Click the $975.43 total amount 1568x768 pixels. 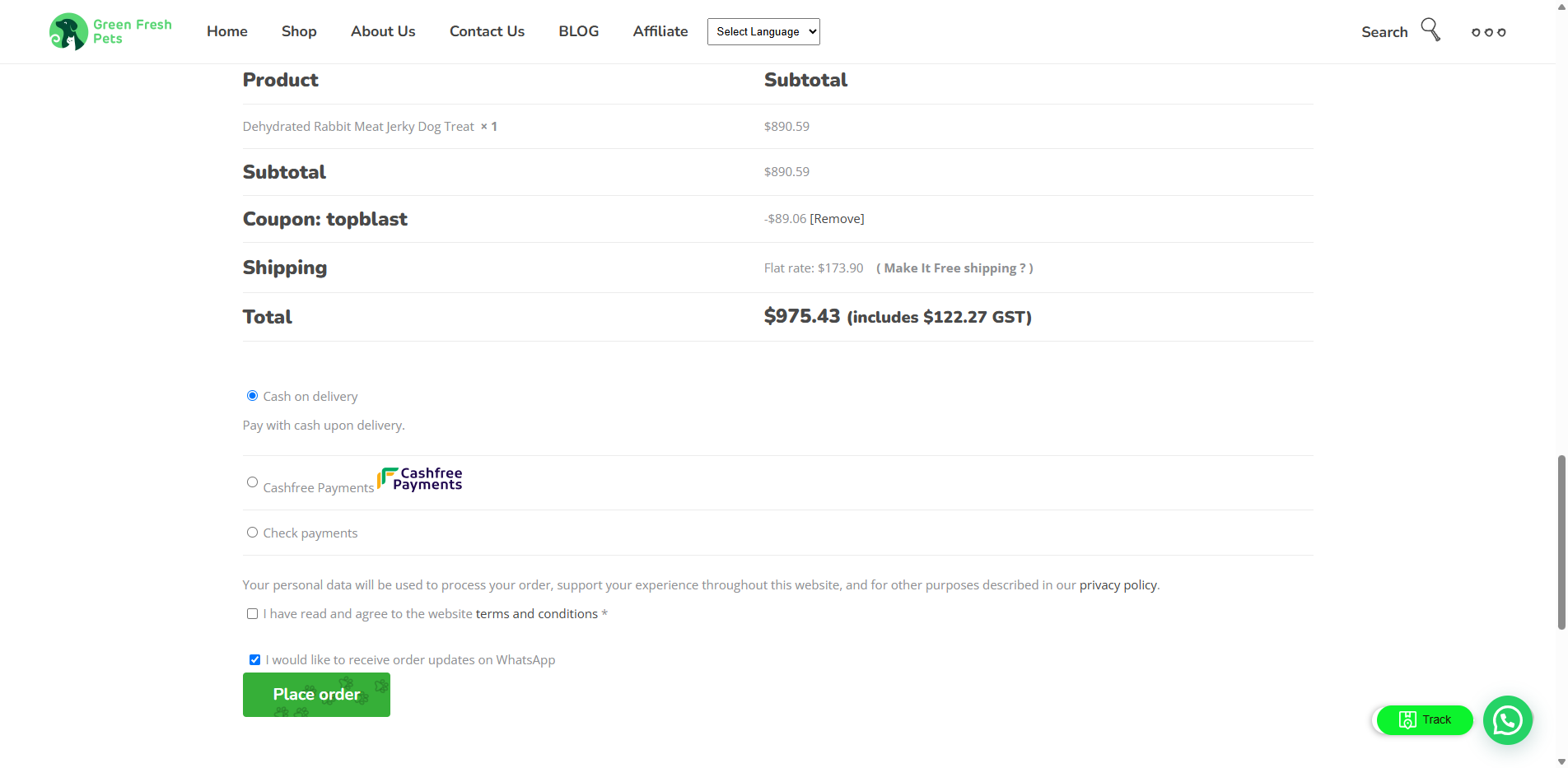pyautogui.click(x=802, y=316)
